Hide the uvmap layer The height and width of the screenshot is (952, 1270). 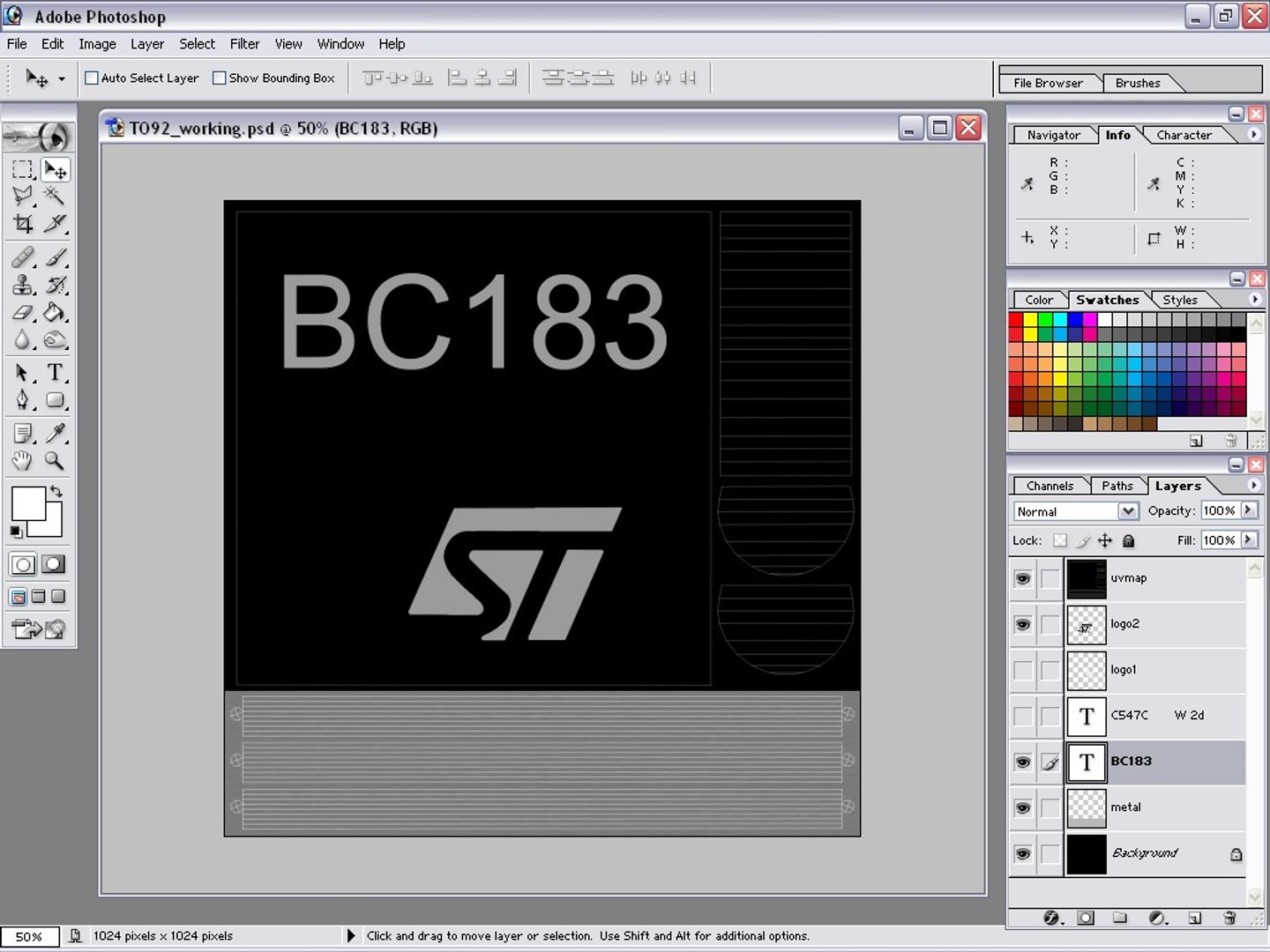(x=1023, y=578)
